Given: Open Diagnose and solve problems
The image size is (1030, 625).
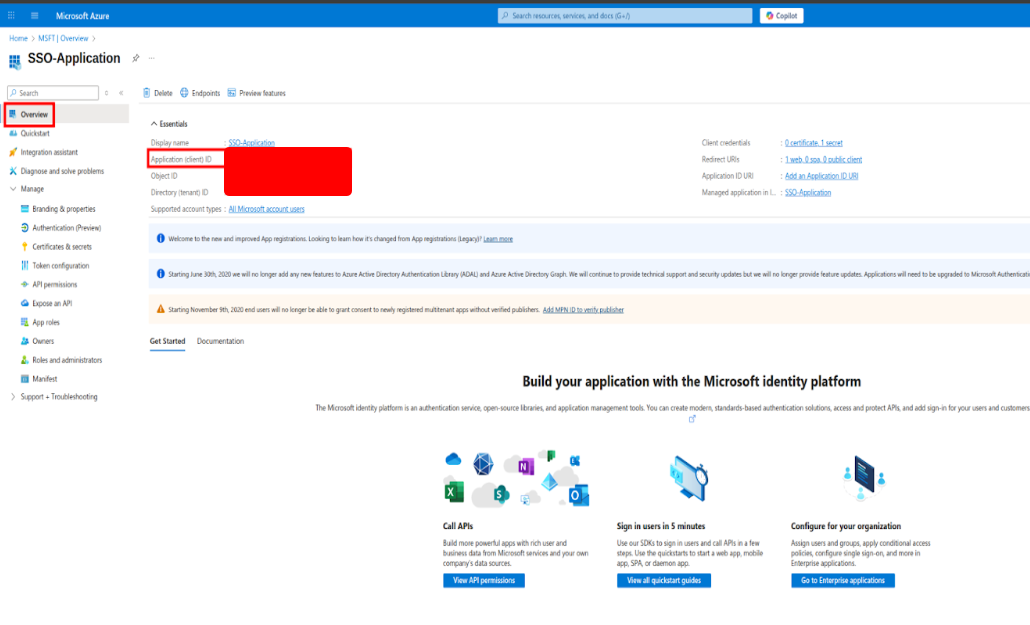Looking at the screenshot, I should pos(62,171).
